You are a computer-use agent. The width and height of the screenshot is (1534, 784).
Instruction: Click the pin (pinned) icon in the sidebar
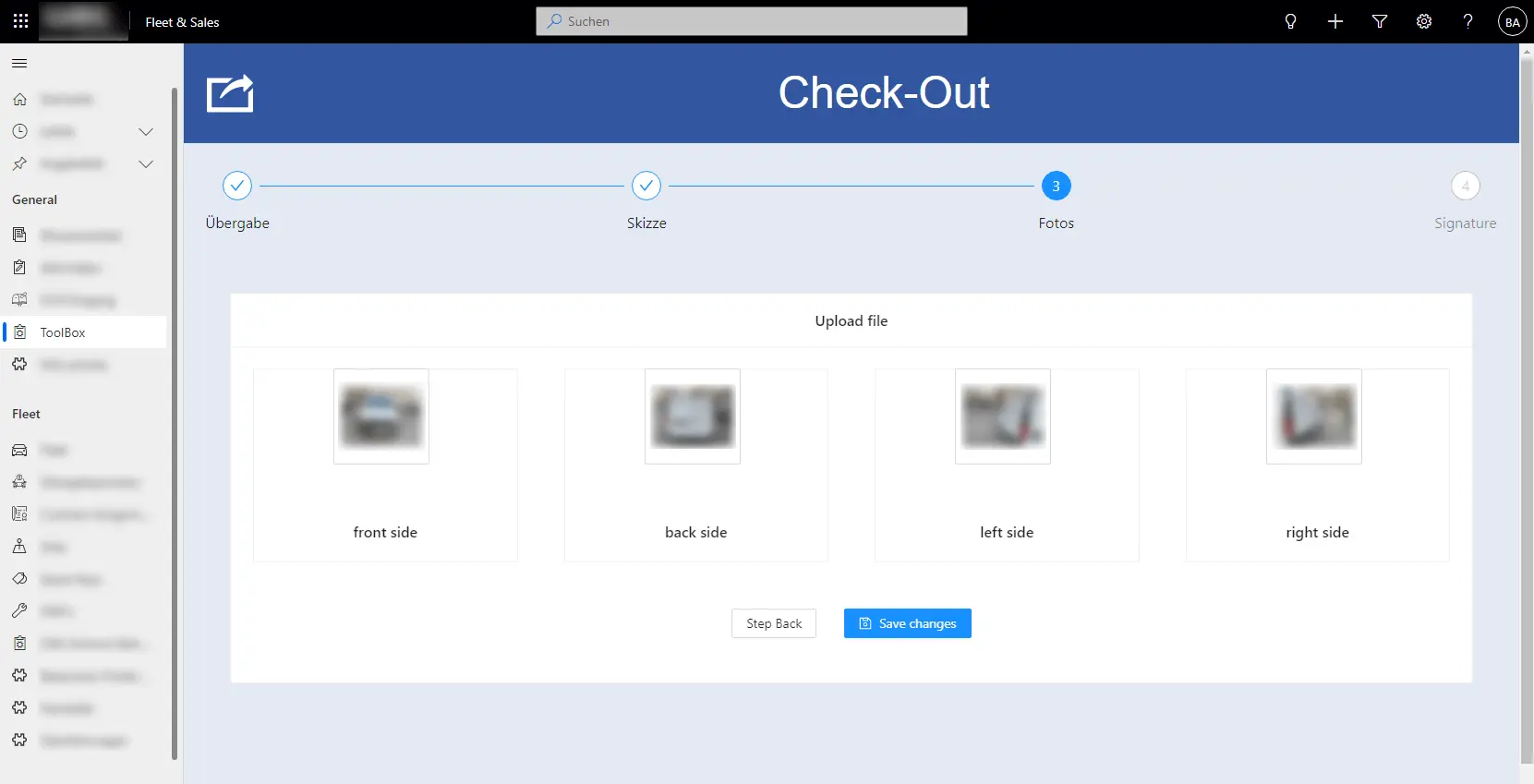[x=19, y=163]
